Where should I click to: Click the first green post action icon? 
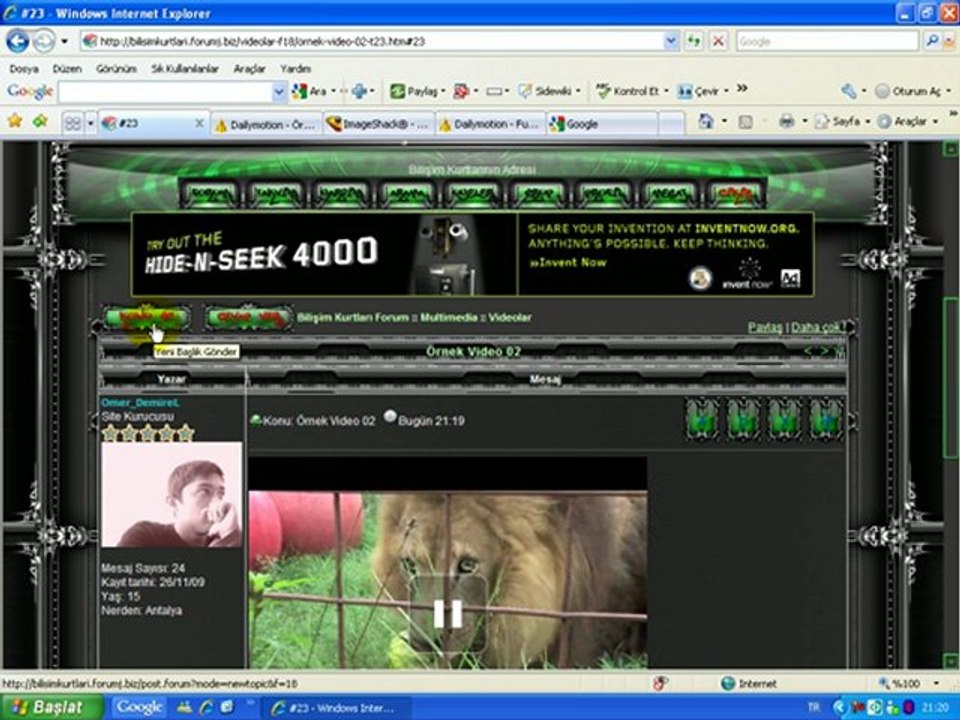[x=702, y=419]
